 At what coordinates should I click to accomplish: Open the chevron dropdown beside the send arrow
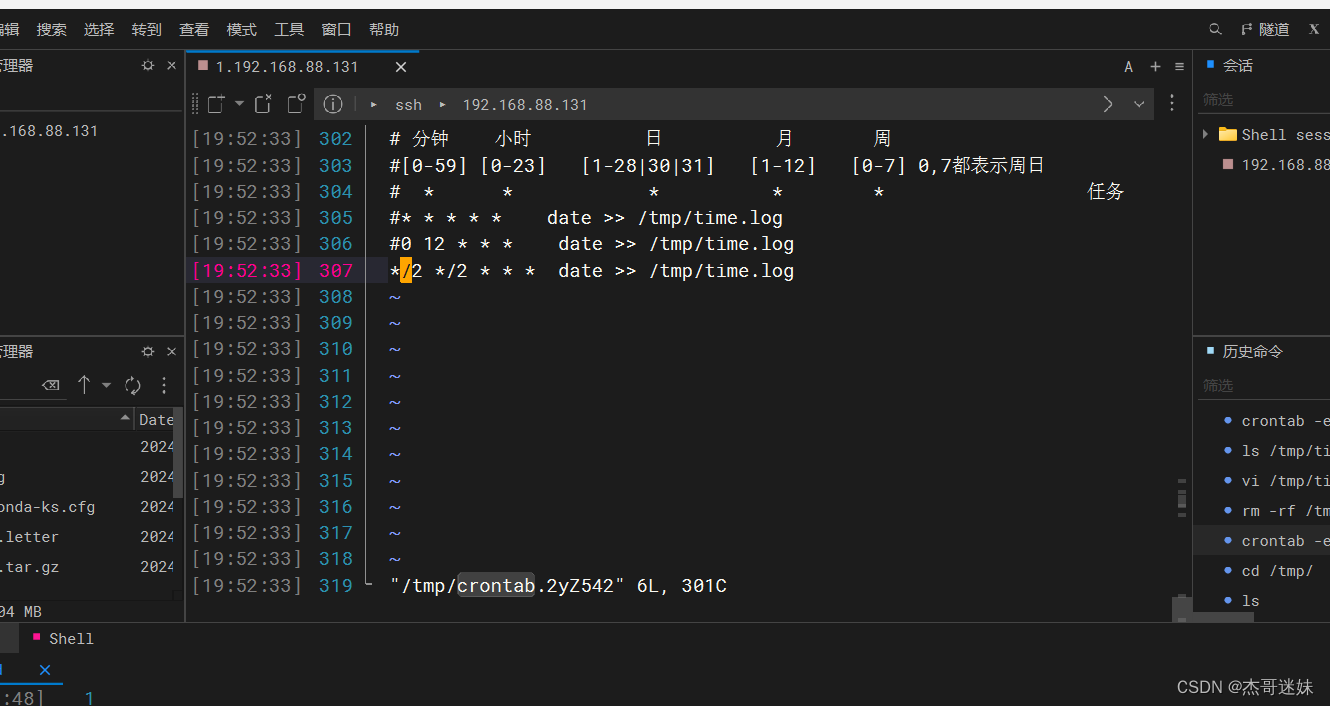pos(1139,104)
